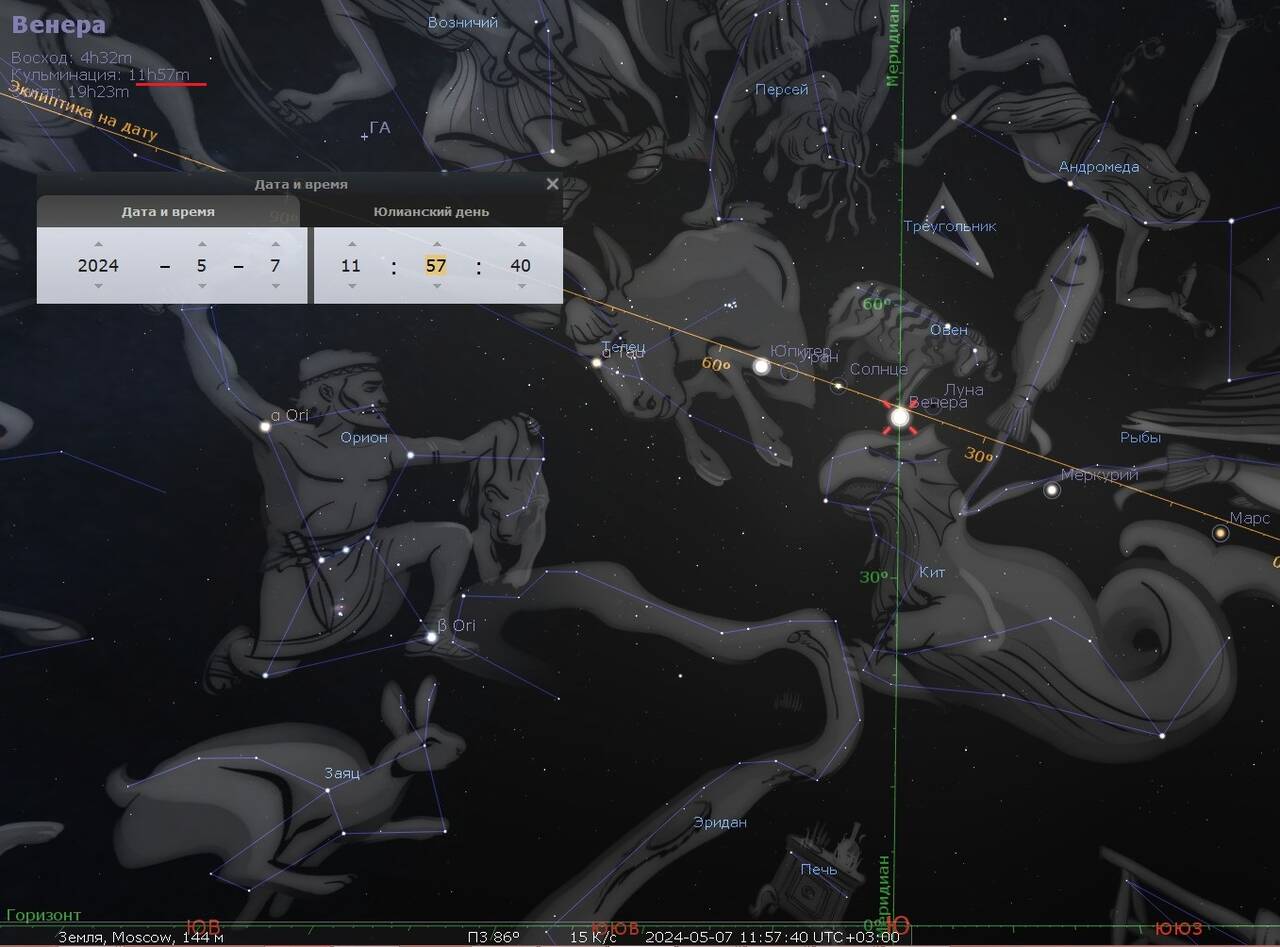Click the day field 7
The image size is (1280, 947).
point(275,265)
